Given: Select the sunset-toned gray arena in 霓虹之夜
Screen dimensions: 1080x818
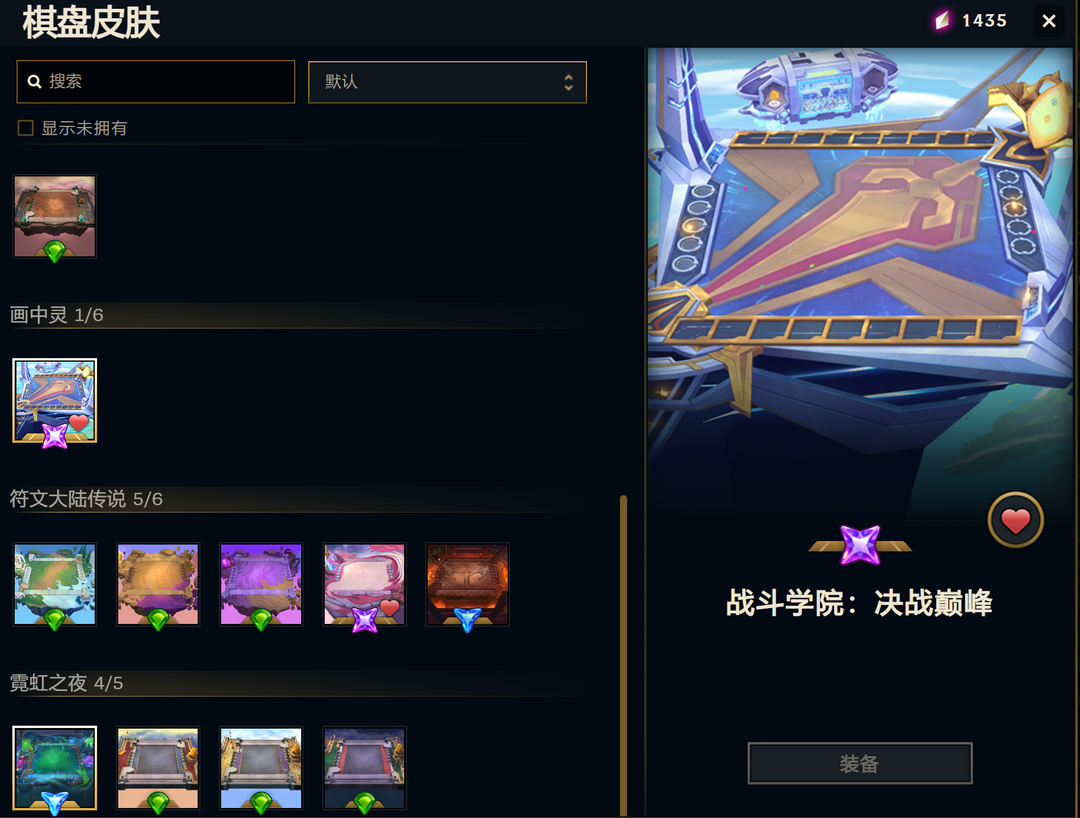Looking at the screenshot, I should (158, 768).
